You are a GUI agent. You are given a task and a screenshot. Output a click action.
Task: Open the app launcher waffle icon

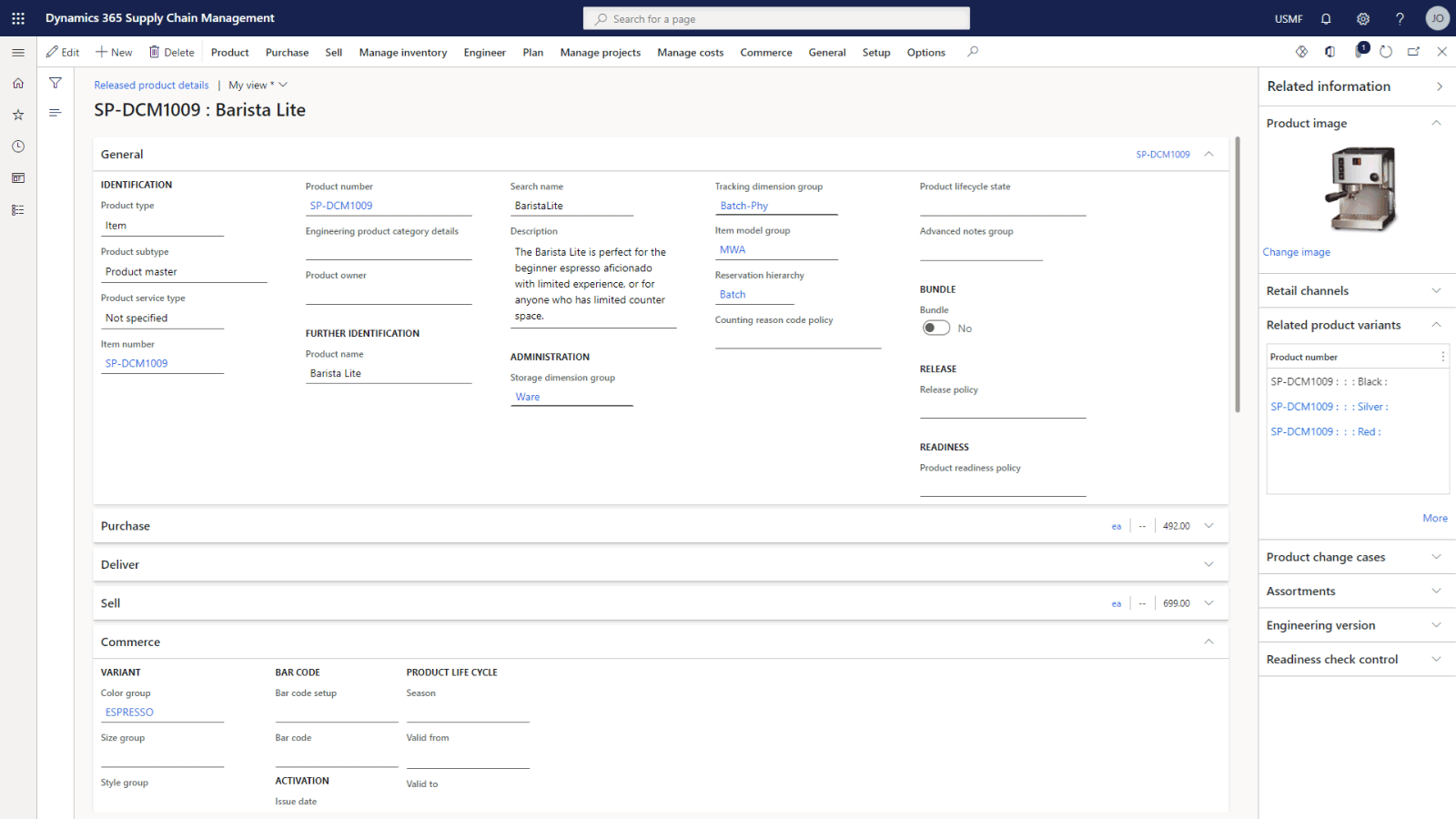[x=18, y=18]
